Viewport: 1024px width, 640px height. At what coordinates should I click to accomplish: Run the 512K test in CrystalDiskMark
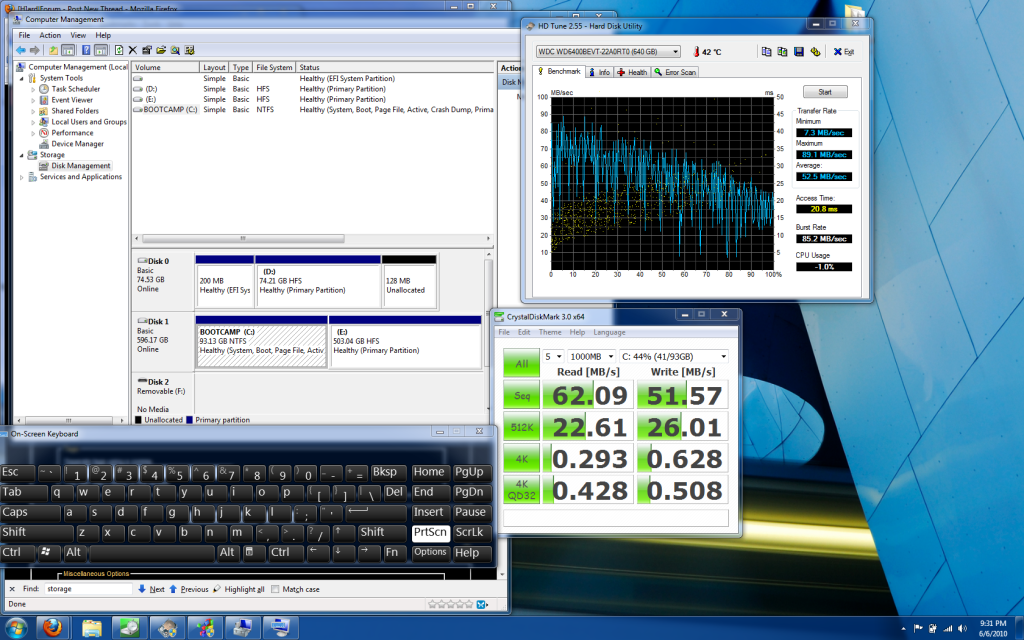click(x=521, y=427)
